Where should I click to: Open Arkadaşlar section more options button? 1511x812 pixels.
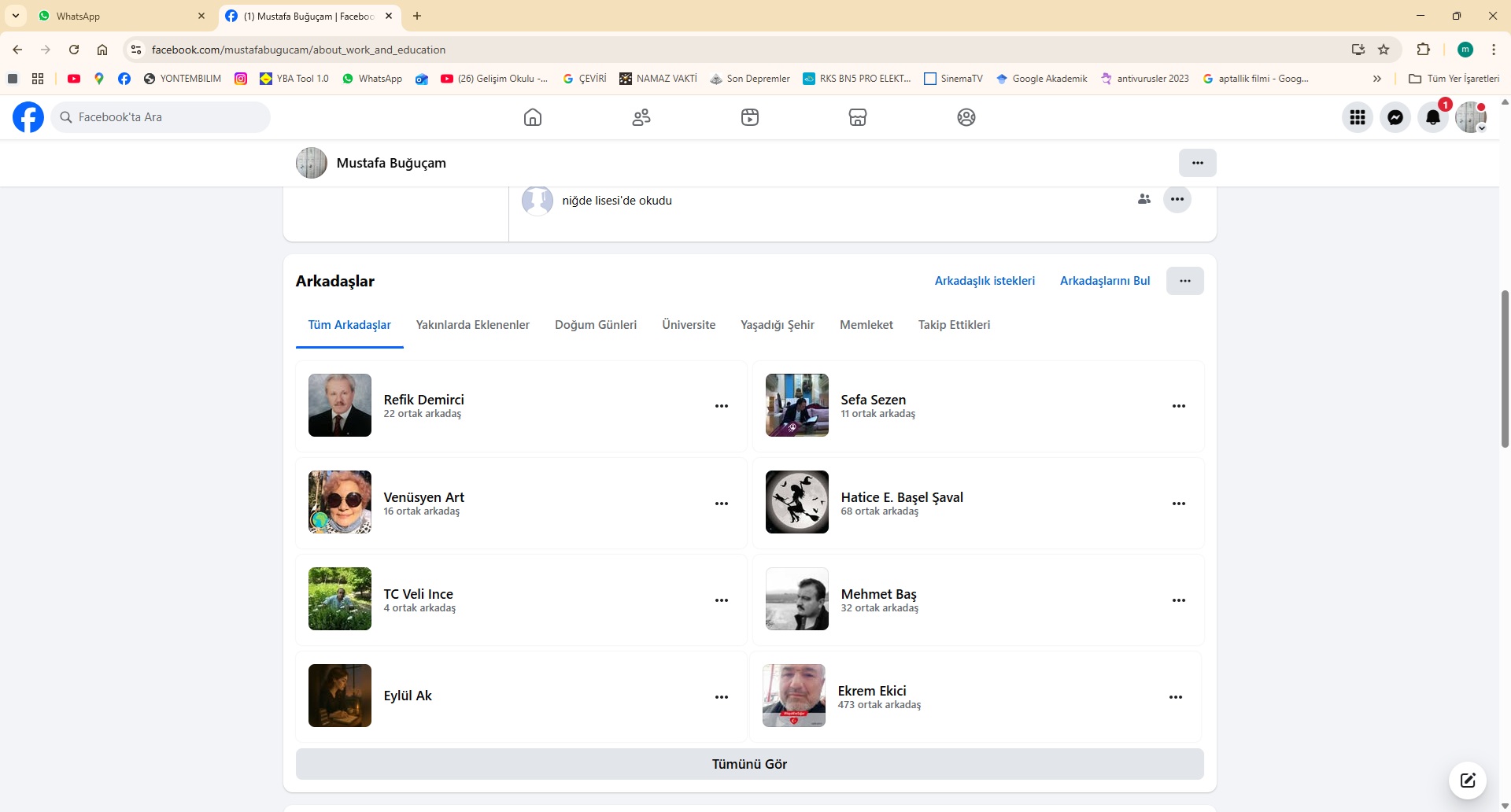coord(1184,281)
